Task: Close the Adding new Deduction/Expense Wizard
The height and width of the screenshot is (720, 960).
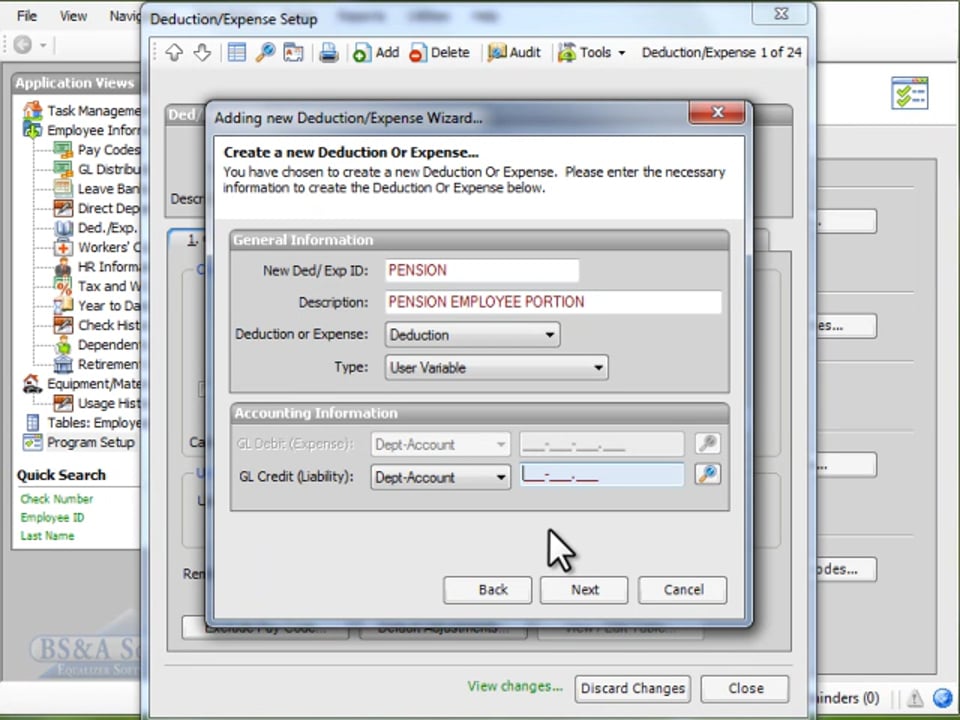Action: [718, 113]
